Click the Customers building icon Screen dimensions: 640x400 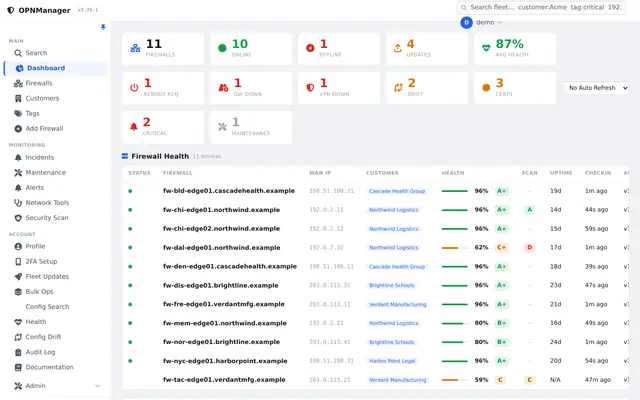pos(18,98)
